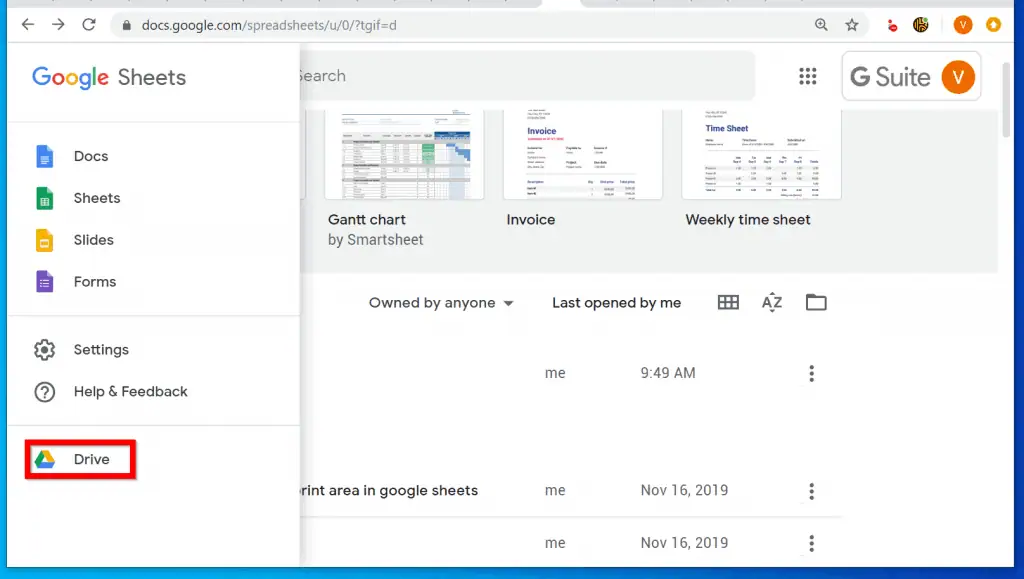Click the Help question mark icon
This screenshot has height=579, width=1024.
coord(44,392)
